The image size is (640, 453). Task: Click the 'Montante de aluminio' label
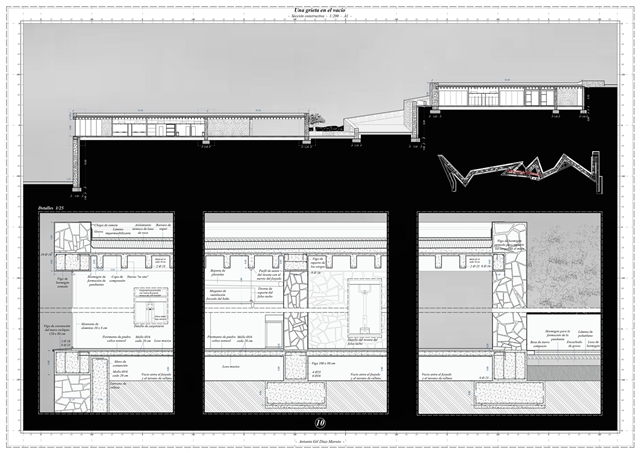click(94, 325)
